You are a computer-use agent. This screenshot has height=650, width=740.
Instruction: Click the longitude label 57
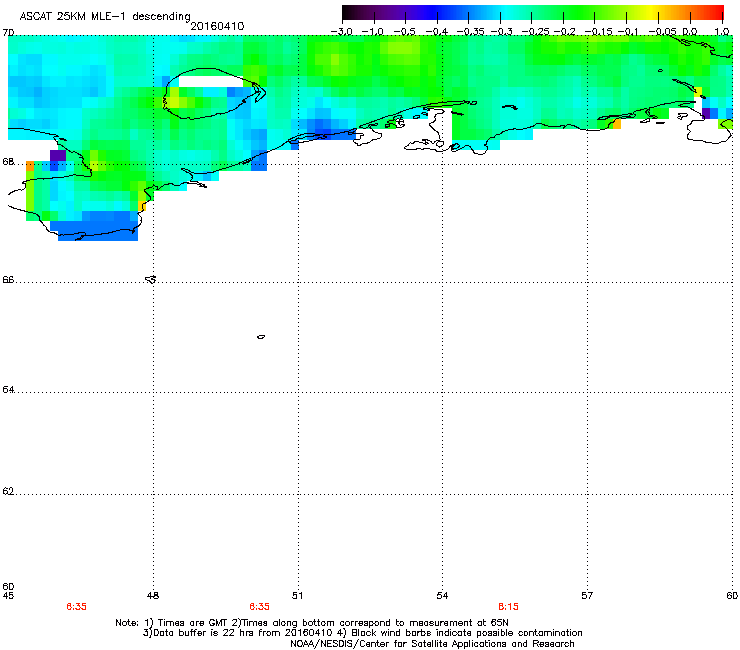pyautogui.click(x=587, y=596)
